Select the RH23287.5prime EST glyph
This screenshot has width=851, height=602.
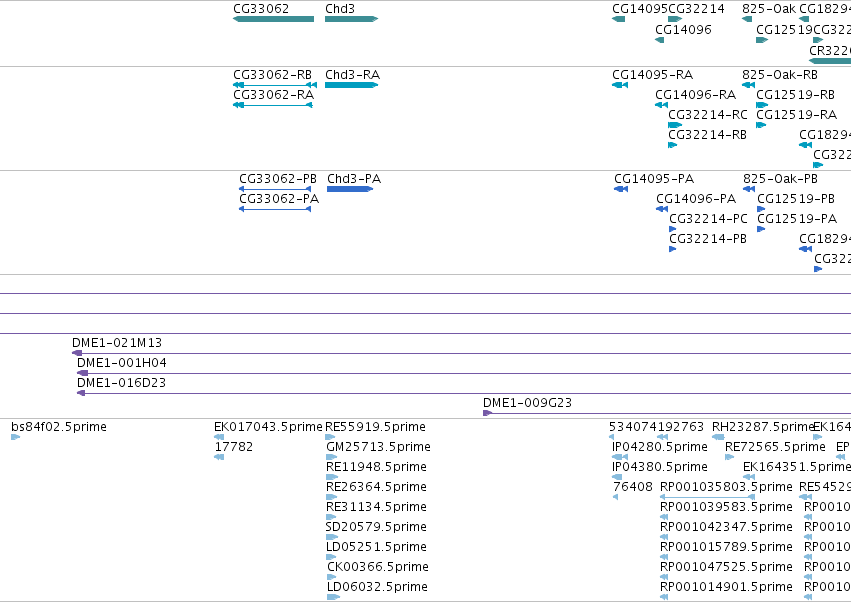coord(718,437)
